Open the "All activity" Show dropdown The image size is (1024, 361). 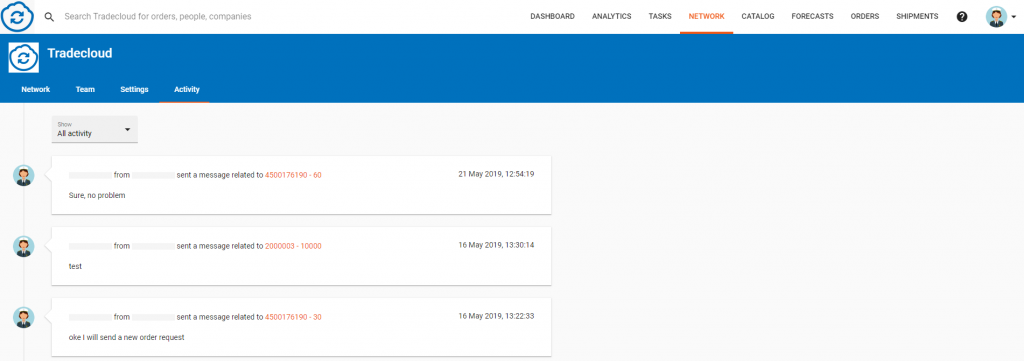click(x=95, y=129)
